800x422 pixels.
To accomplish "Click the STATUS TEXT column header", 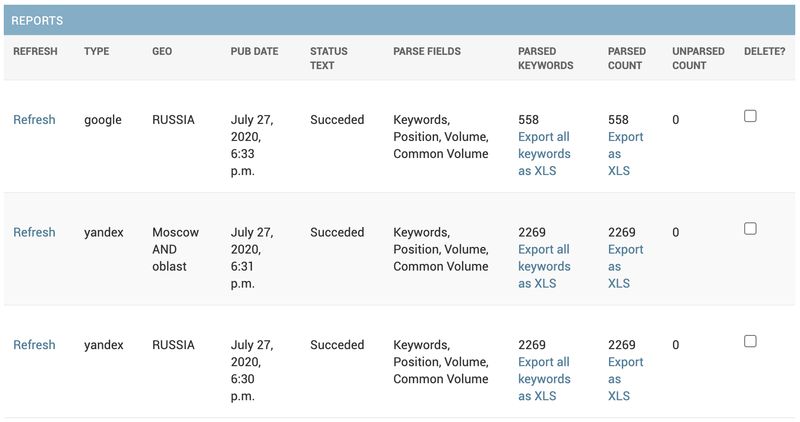I will coord(329,58).
